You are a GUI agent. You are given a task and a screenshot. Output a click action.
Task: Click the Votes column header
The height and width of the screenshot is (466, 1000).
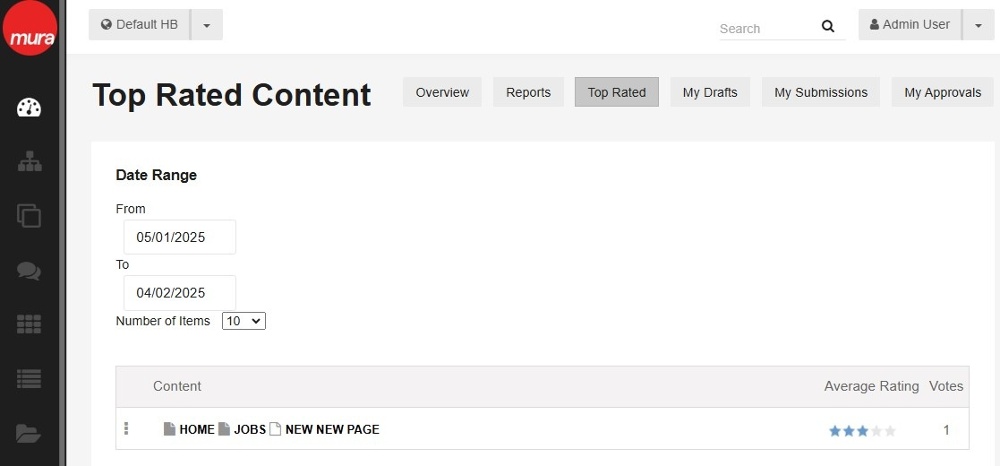pyautogui.click(x=946, y=386)
